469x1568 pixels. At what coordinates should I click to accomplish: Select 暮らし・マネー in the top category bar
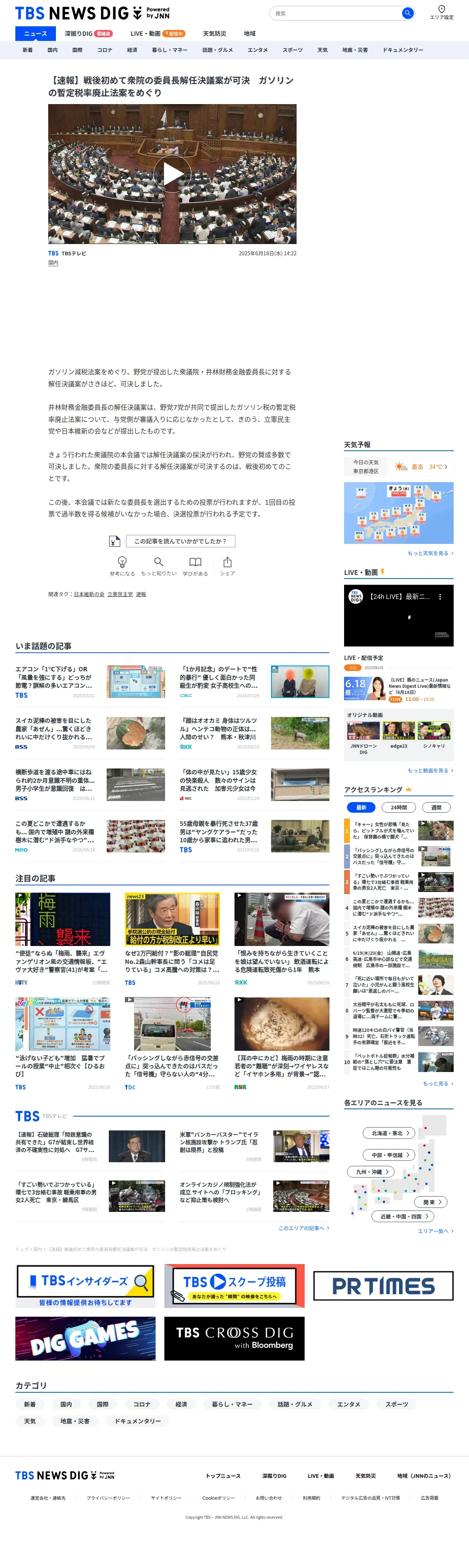click(170, 50)
